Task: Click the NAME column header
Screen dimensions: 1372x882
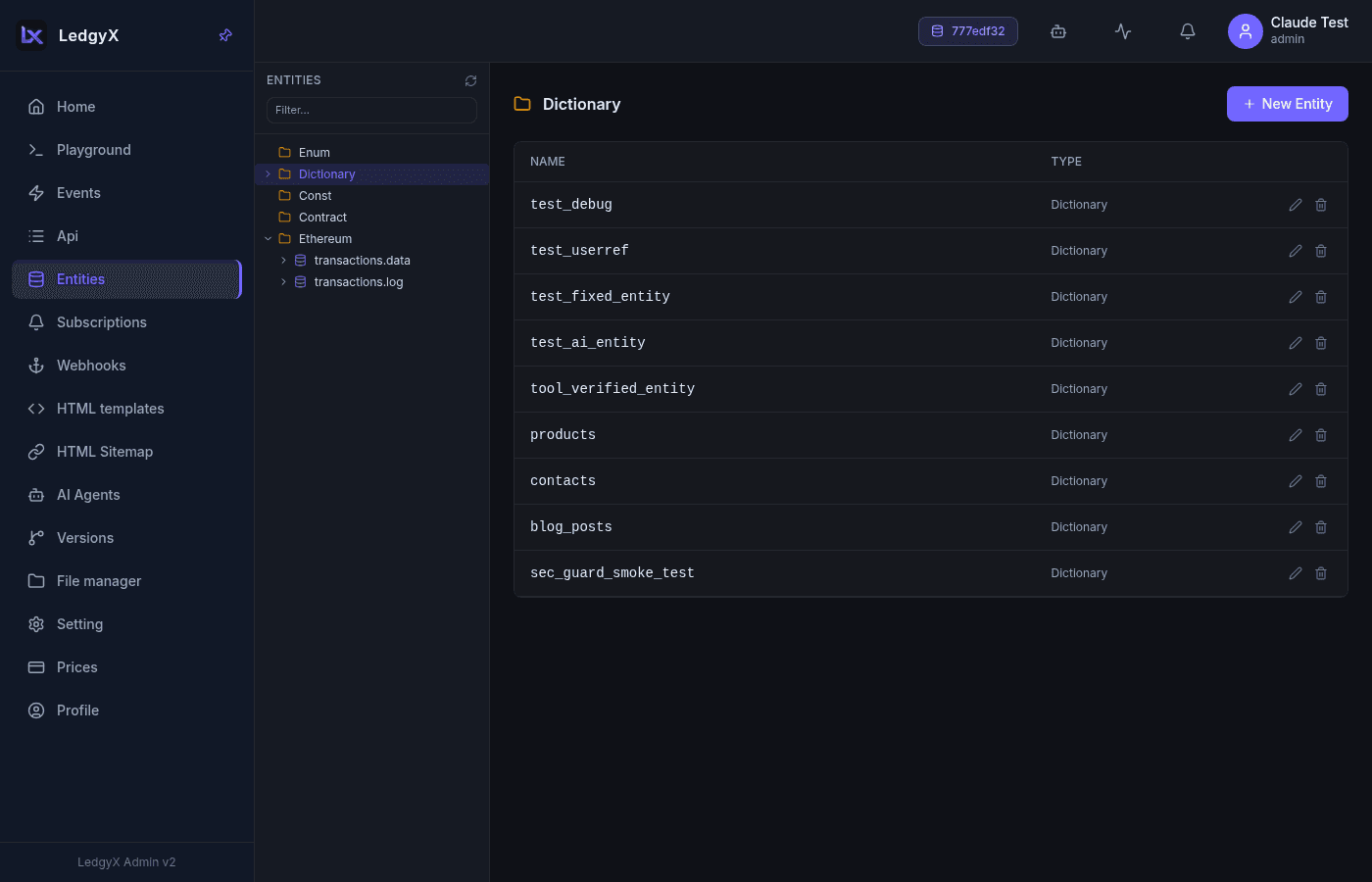Action: (x=548, y=162)
